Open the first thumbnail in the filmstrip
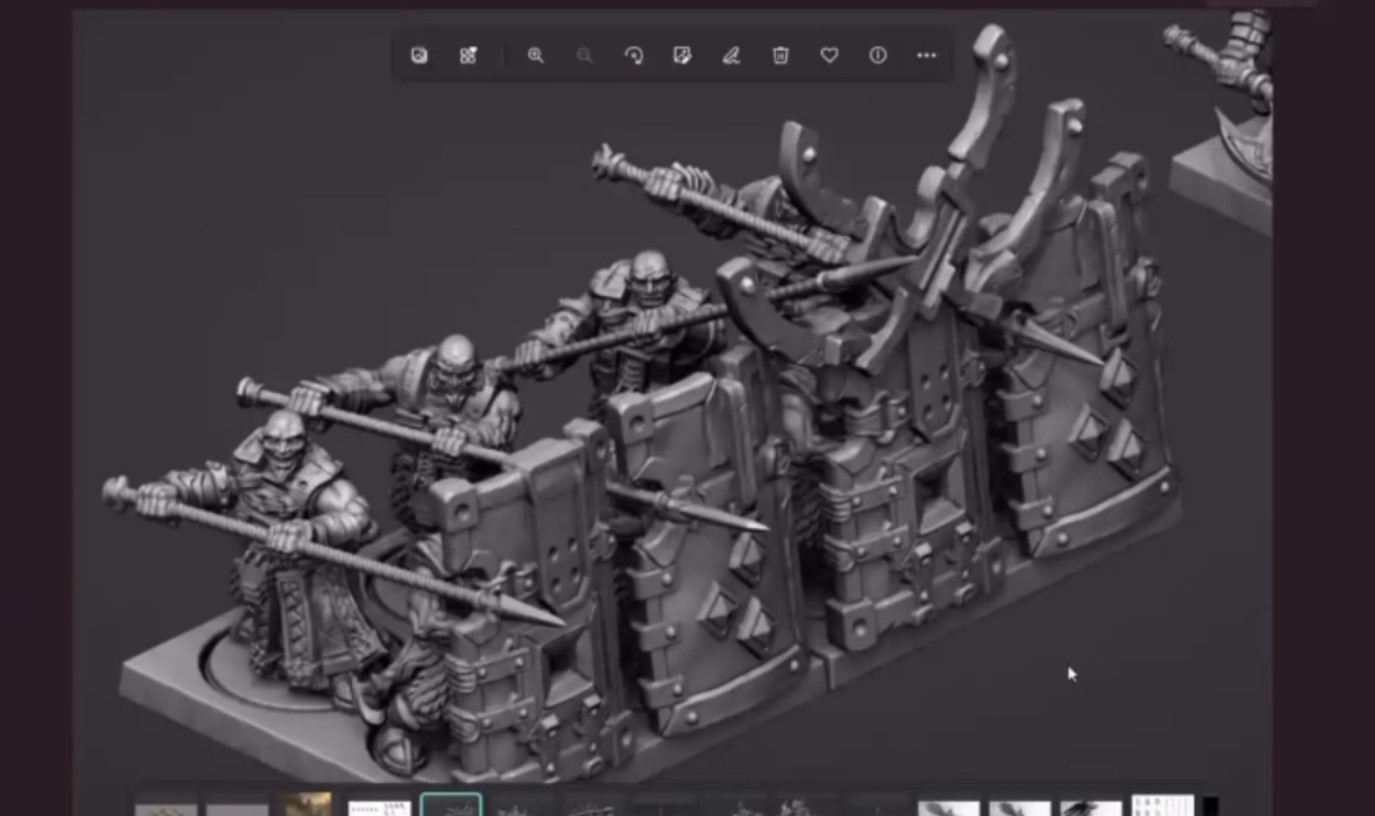The height and width of the screenshot is (816, 1375). pos(166,807)
